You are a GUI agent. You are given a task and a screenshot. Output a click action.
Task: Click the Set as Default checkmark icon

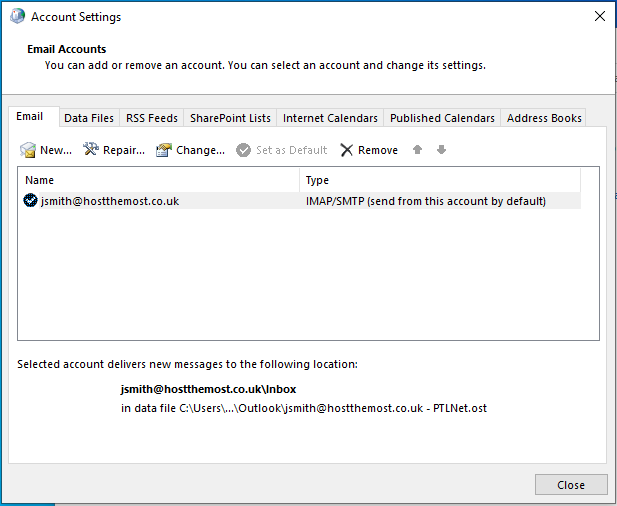(243, 150)
